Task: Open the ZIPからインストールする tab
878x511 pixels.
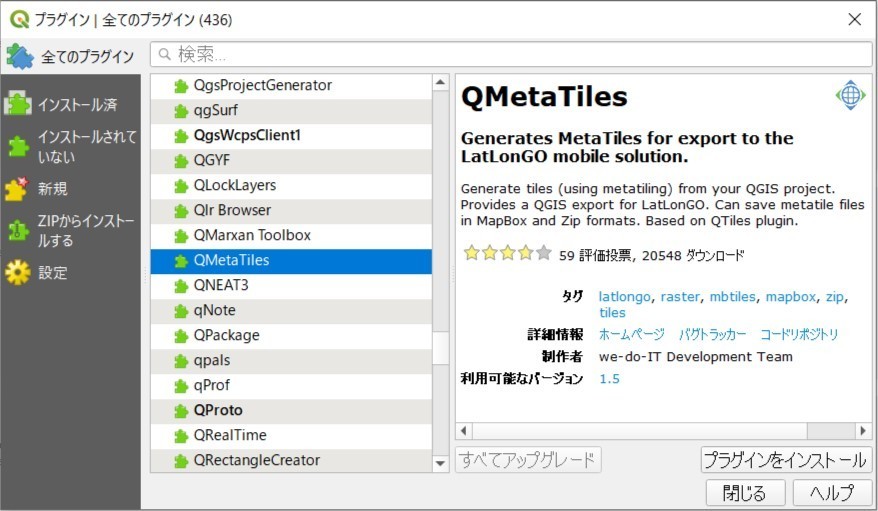Action: point(71,231)
